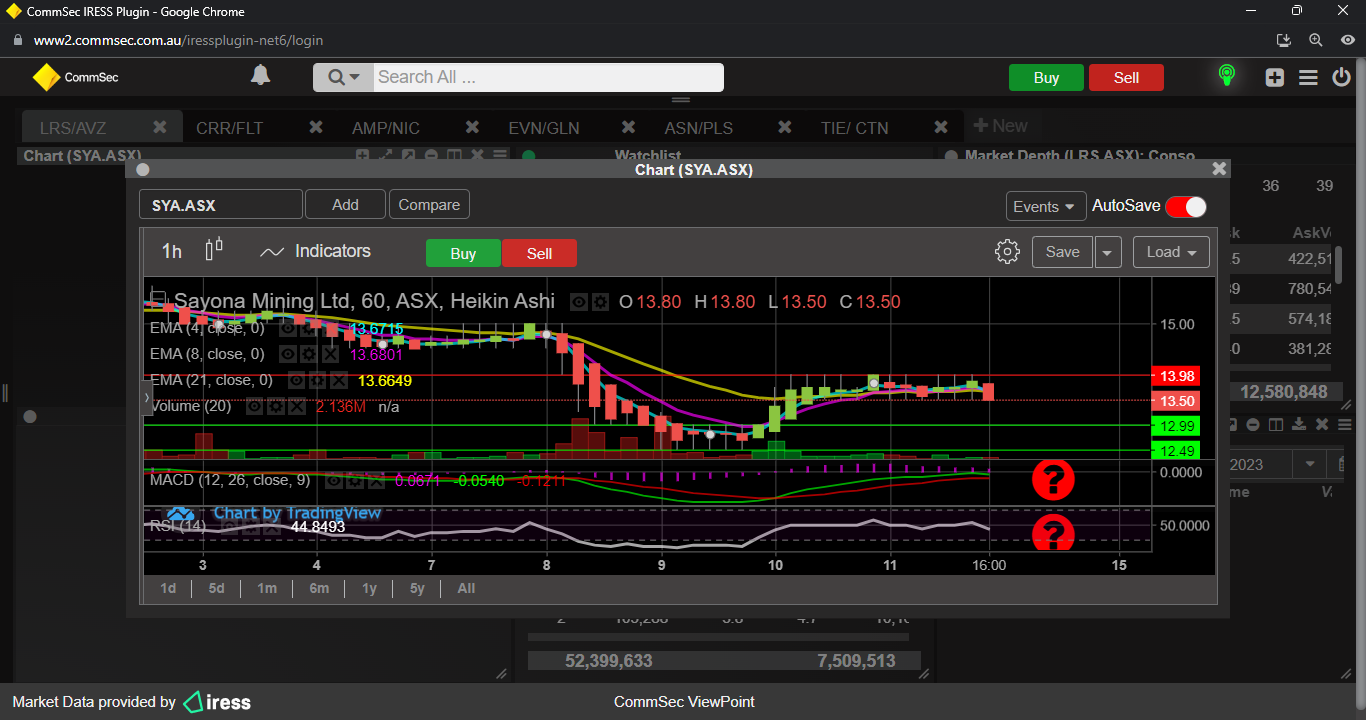This screenshot has height=720, width=1366.
Task: Click the add widget plus icon
Action: pos(1274,77)
